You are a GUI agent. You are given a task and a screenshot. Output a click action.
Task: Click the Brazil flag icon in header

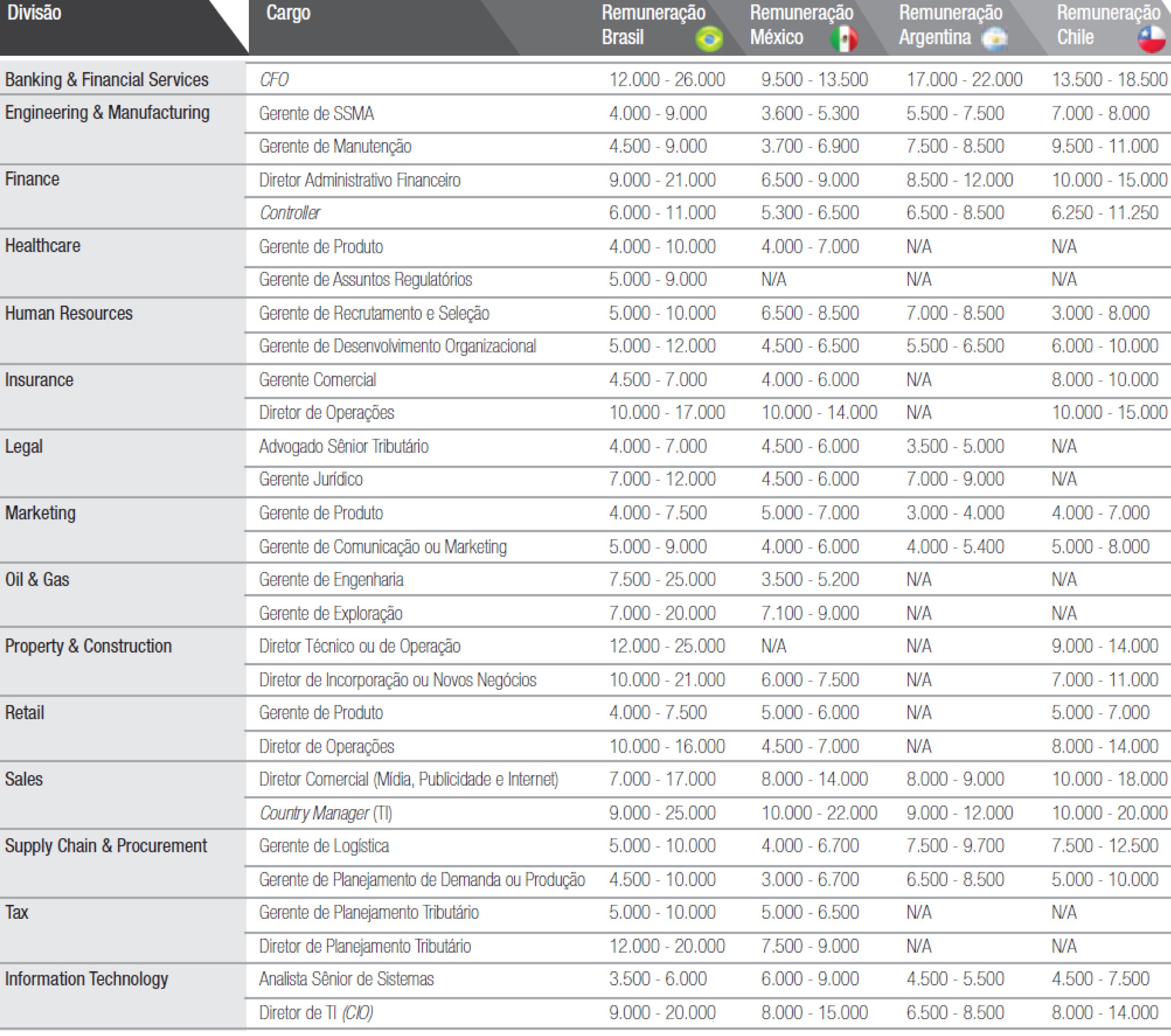[x=709, y=39]
